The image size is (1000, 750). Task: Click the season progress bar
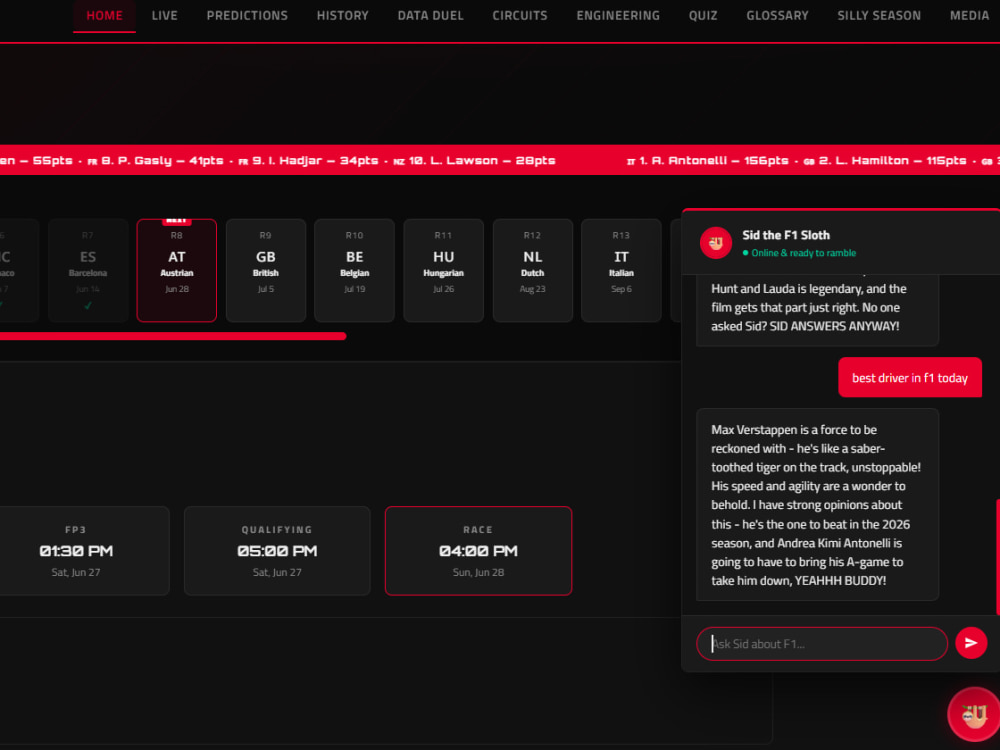coord(173,336)
